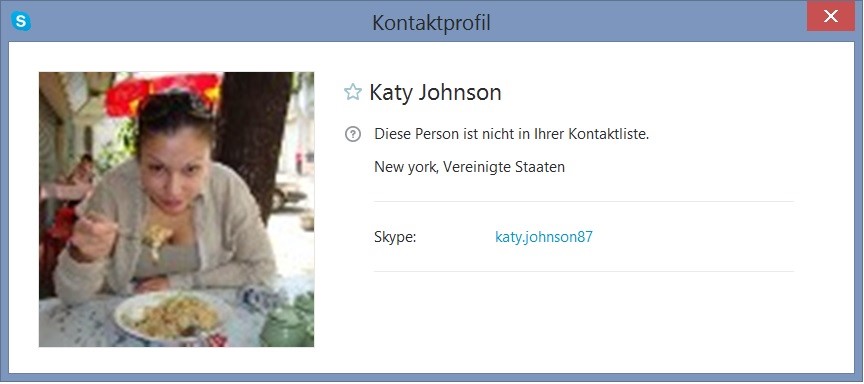Click the Kontaktprofil window title
The image size is (864, 384).
coord(431,23)
